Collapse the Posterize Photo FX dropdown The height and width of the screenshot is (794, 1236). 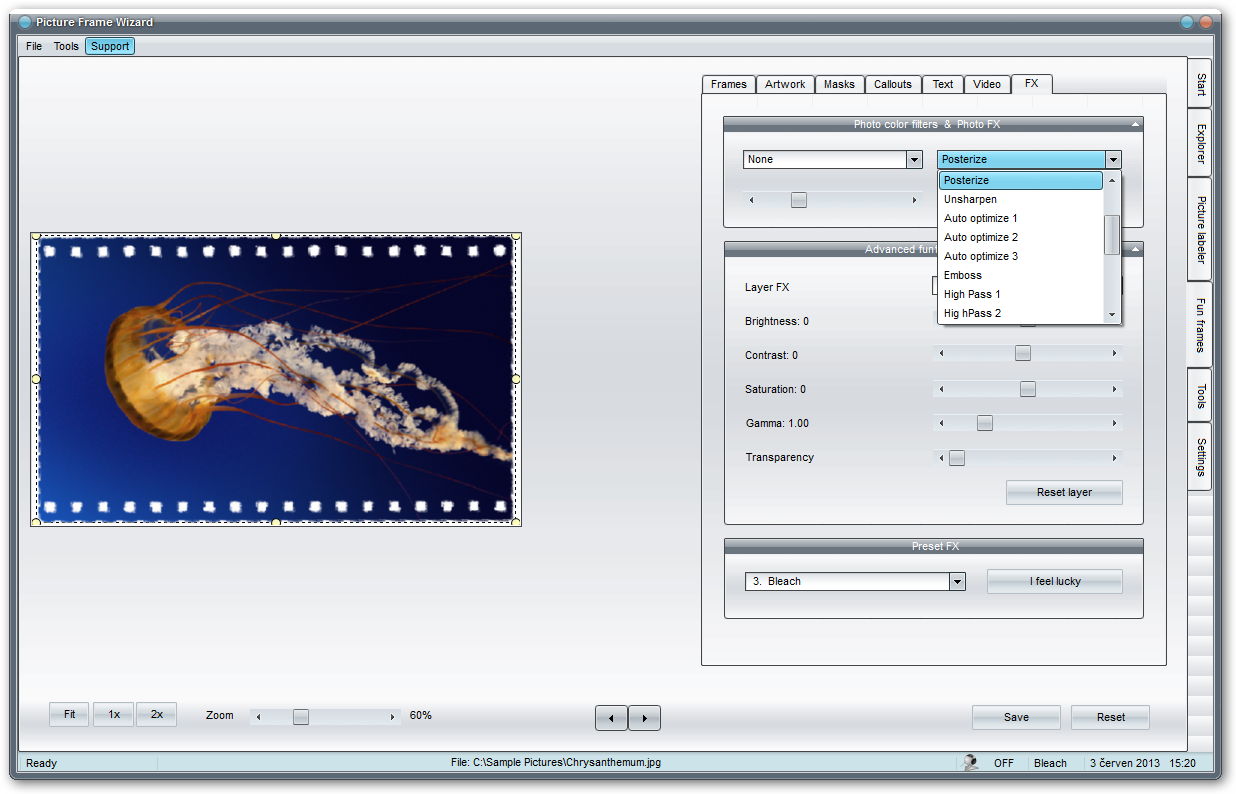click(x=1113, y=160)
